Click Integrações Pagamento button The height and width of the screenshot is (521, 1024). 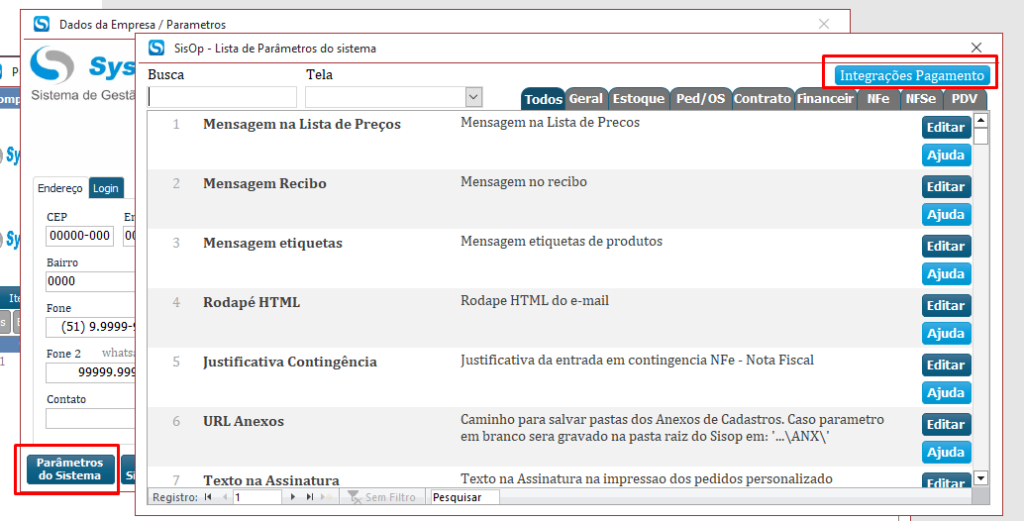(x=911, y=76)
